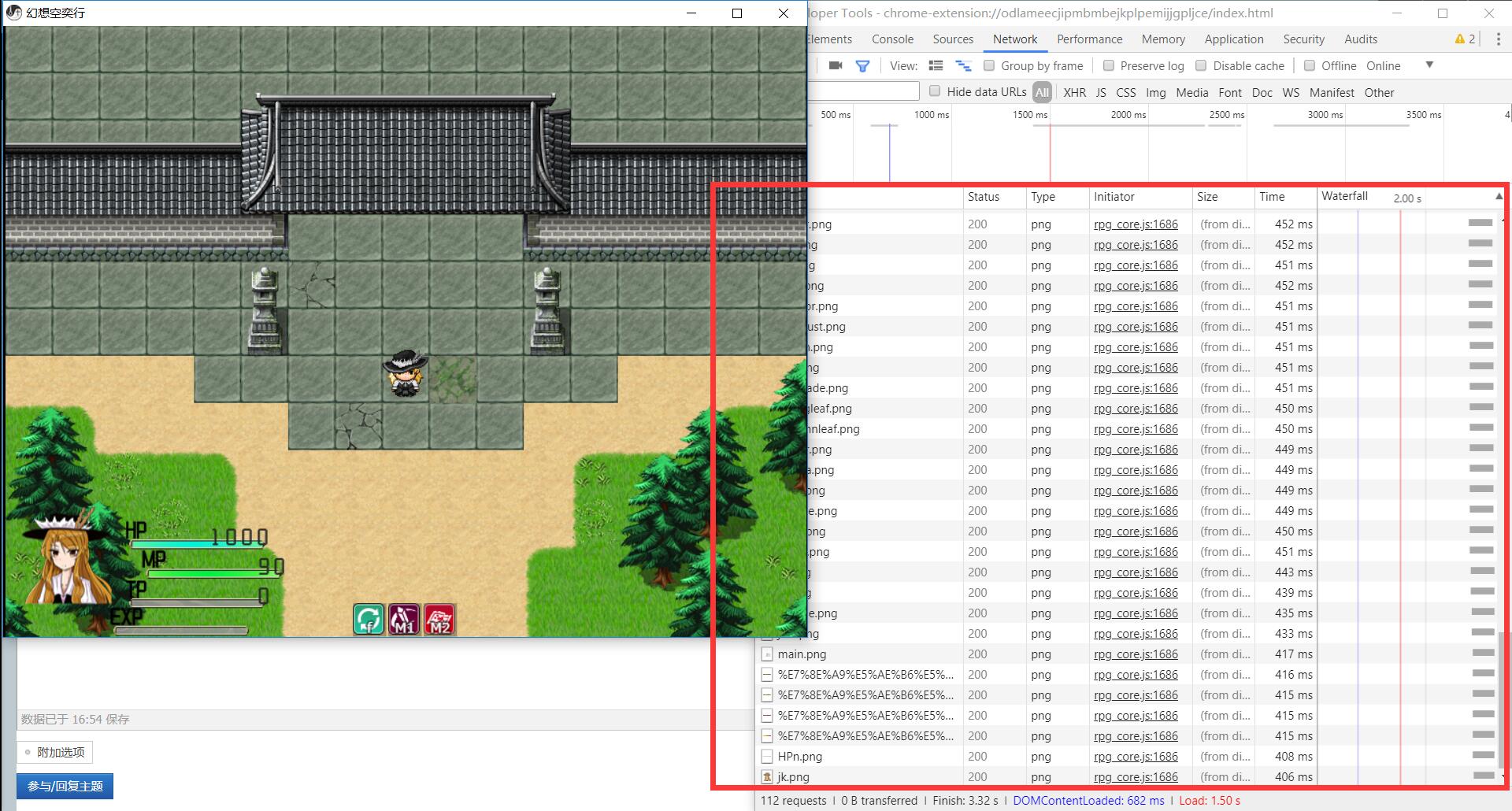Switch to large request rows view icon
1512x811 pixels.
click(936, 65)
